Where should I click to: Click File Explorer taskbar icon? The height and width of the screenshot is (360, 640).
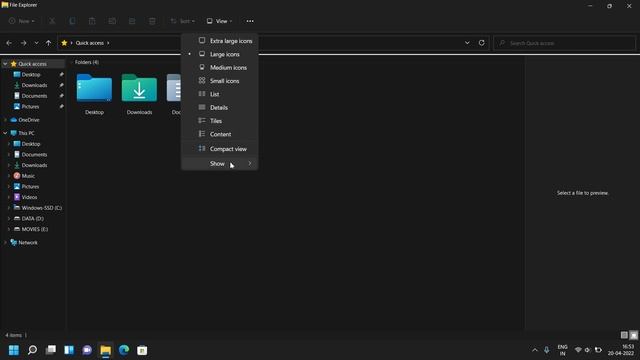[106, 350]
